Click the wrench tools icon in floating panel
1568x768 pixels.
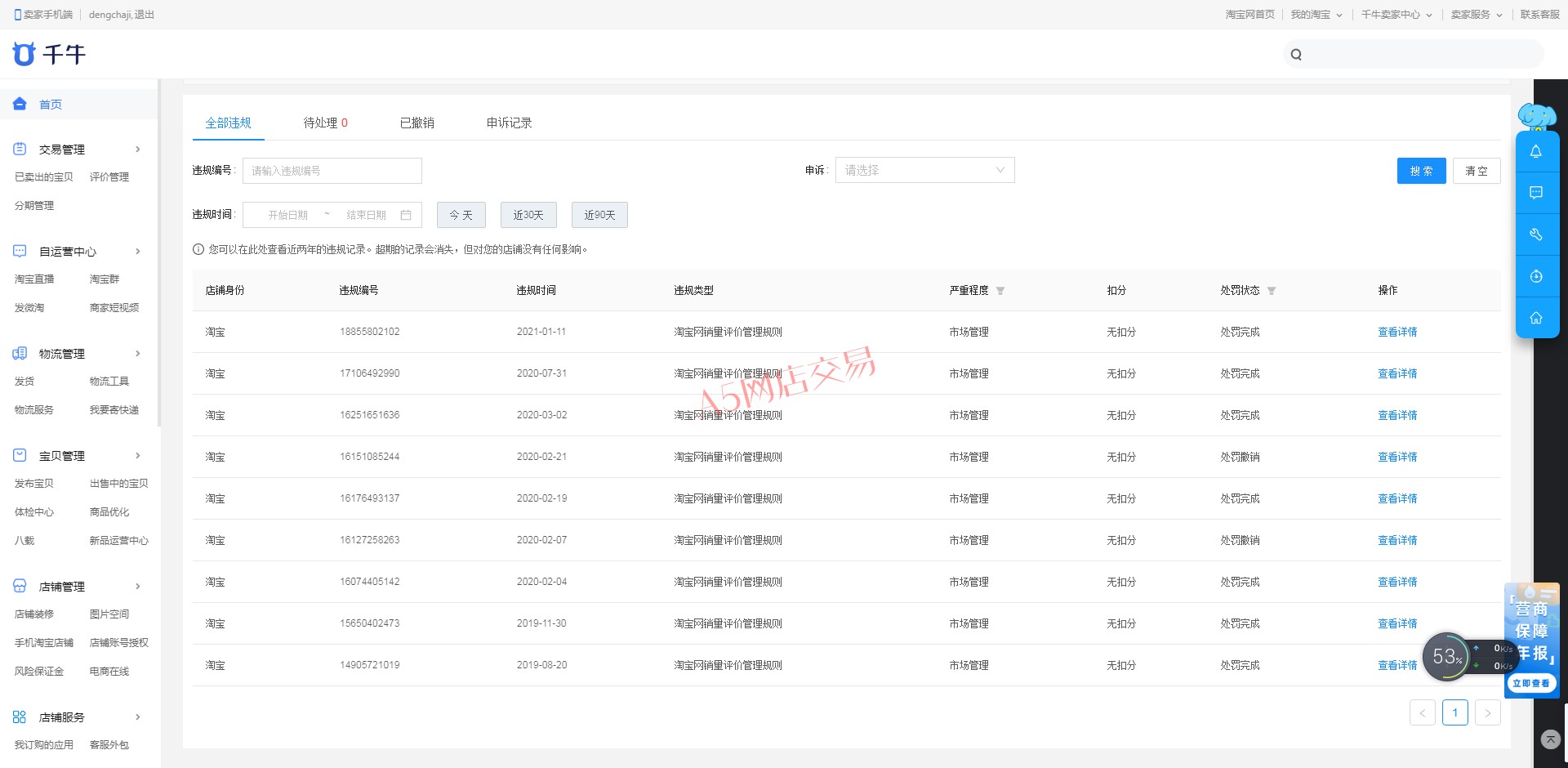pos(1536,234)
